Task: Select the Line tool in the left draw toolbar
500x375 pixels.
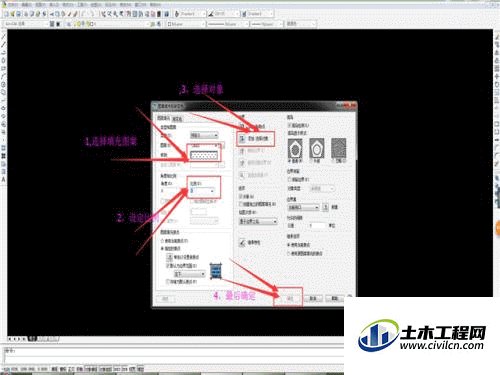Action: pyautogui.click(x=4, y=36)
